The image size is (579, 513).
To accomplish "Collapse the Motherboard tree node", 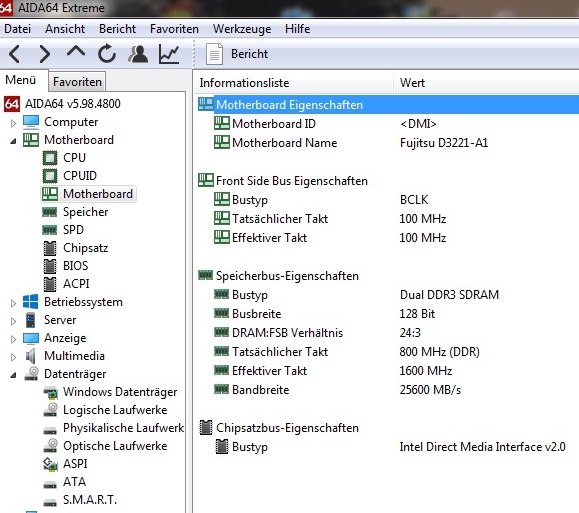I will point(13,141).
